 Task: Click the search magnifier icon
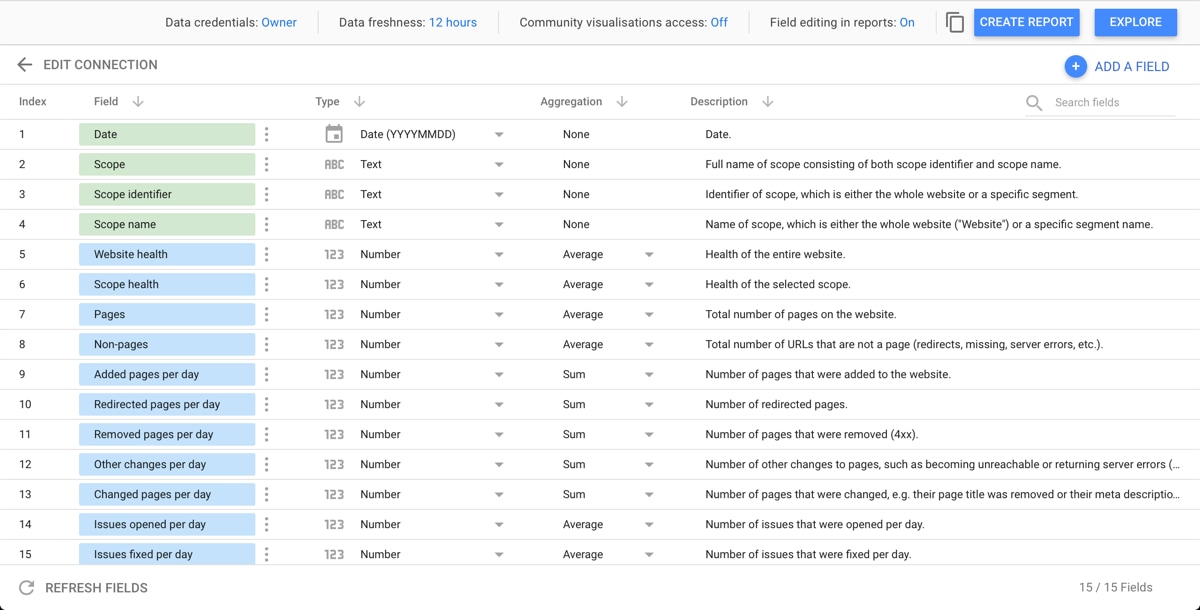point(1034,103)
